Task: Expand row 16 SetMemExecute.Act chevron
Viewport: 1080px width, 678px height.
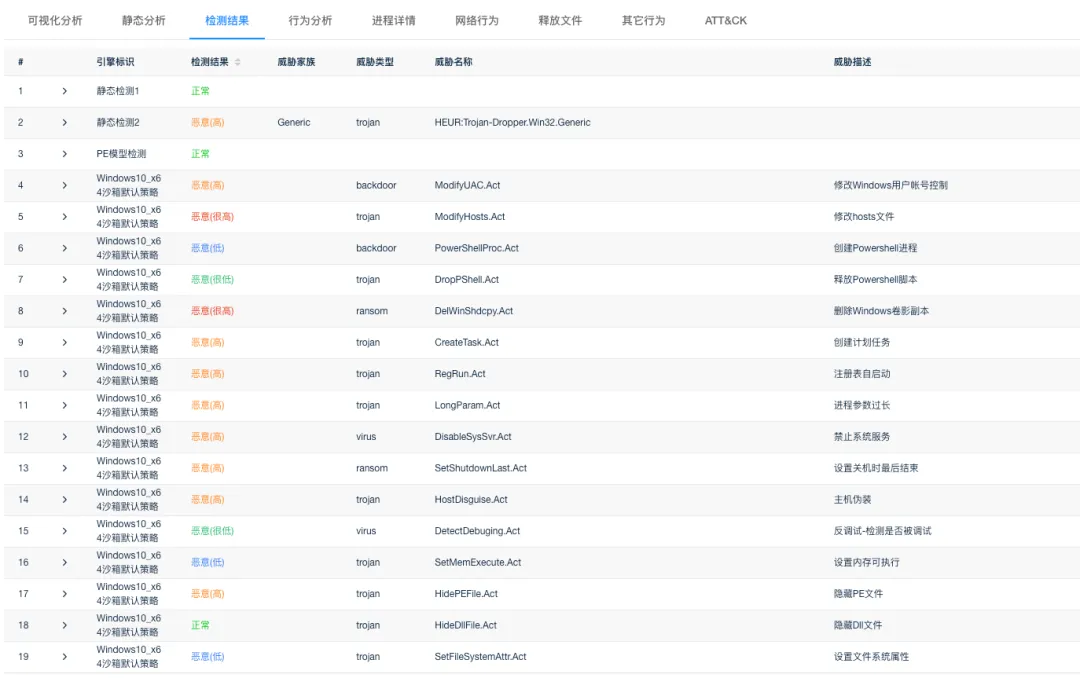Action: (x=65, y=562)
